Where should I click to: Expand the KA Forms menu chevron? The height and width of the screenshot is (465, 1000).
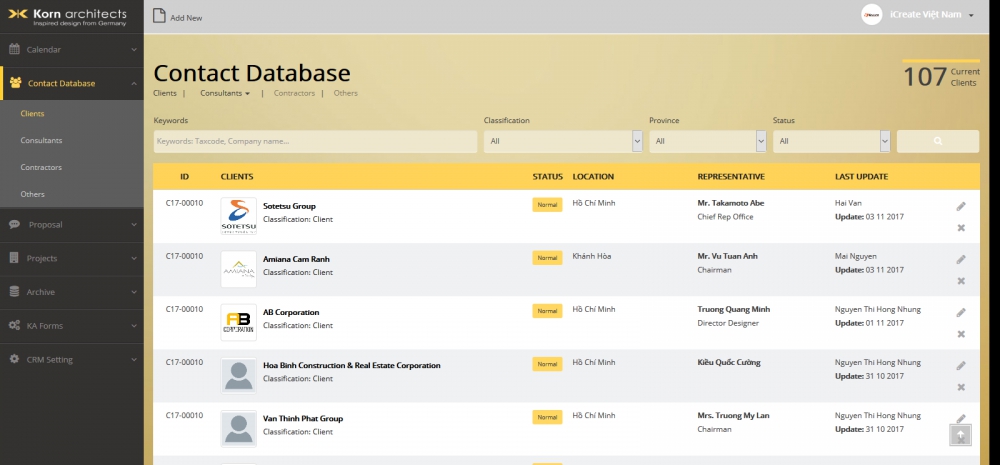point(134,326)
